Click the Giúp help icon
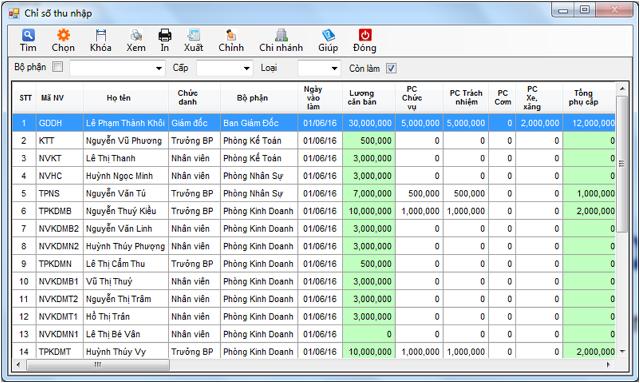640x383 pixels. (x=328, y=35)
